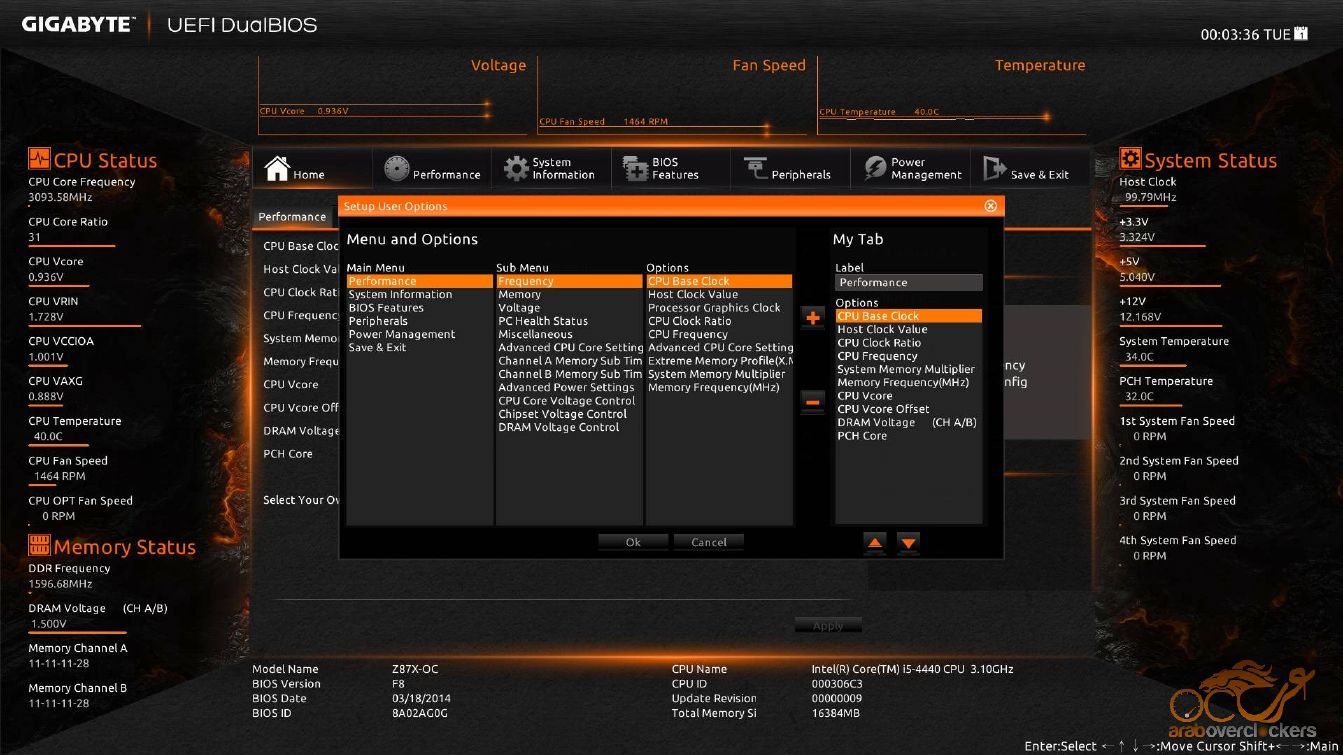Select BIOS Features in the Main Menu list
The image size is (1343, 755).
coord(386,308)
